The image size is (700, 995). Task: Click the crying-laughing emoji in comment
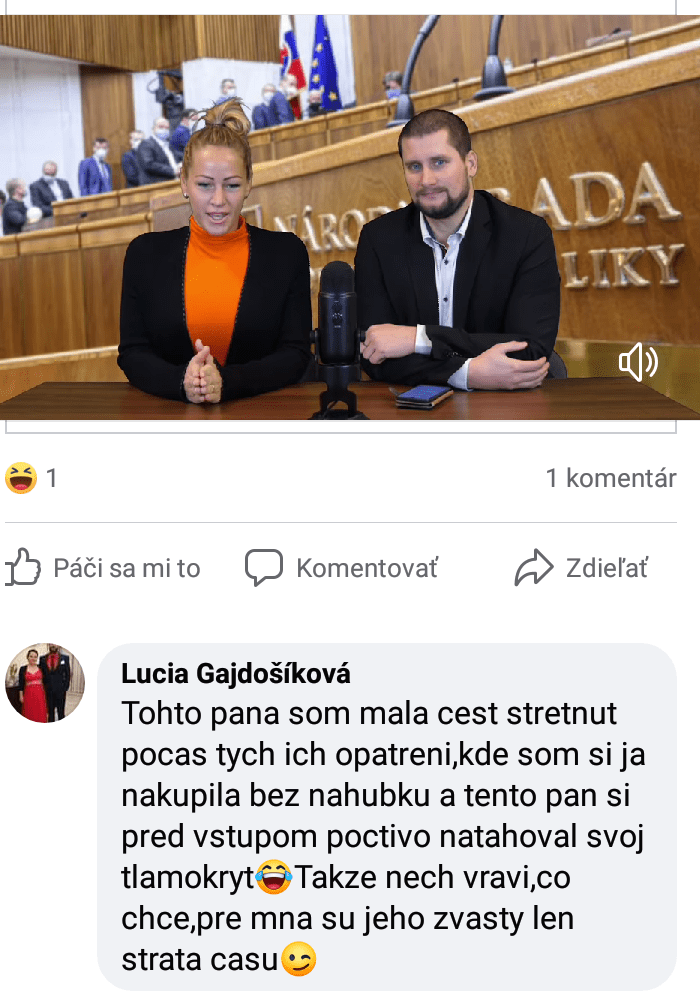(x=274, y=877)
